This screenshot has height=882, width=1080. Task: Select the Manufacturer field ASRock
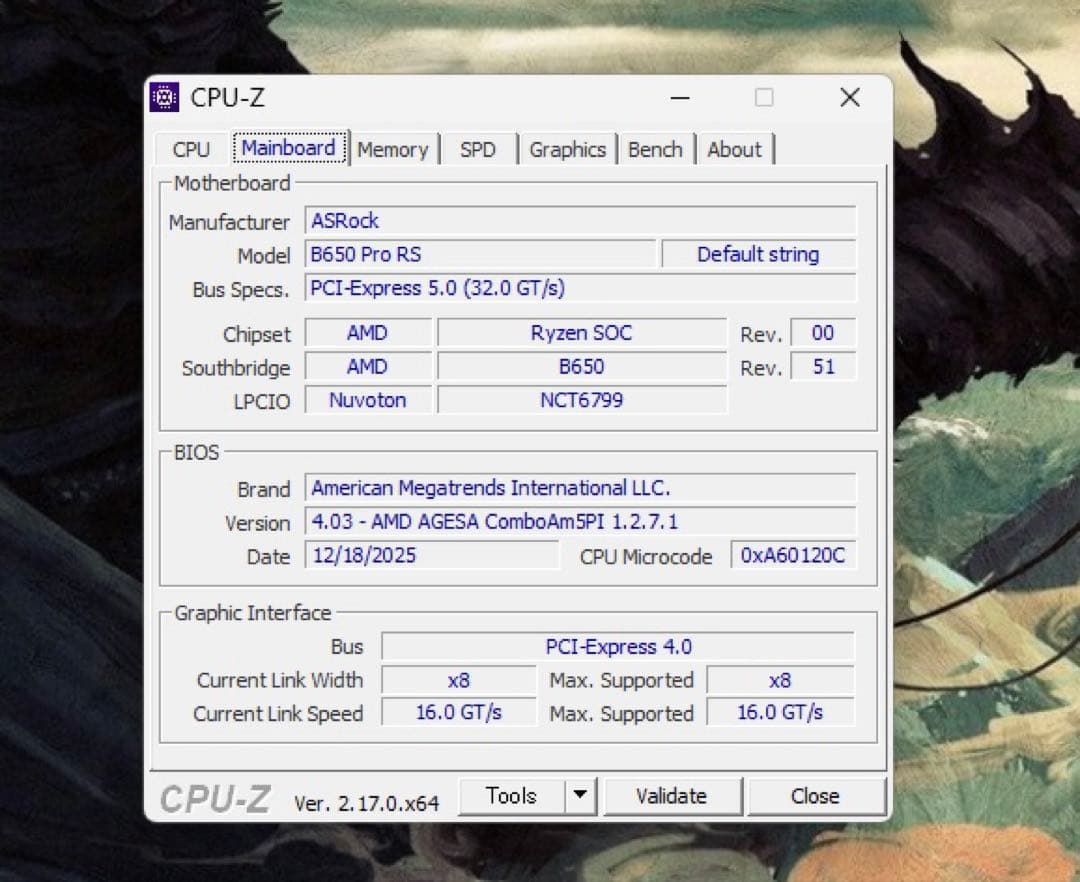tap(581, 221)
